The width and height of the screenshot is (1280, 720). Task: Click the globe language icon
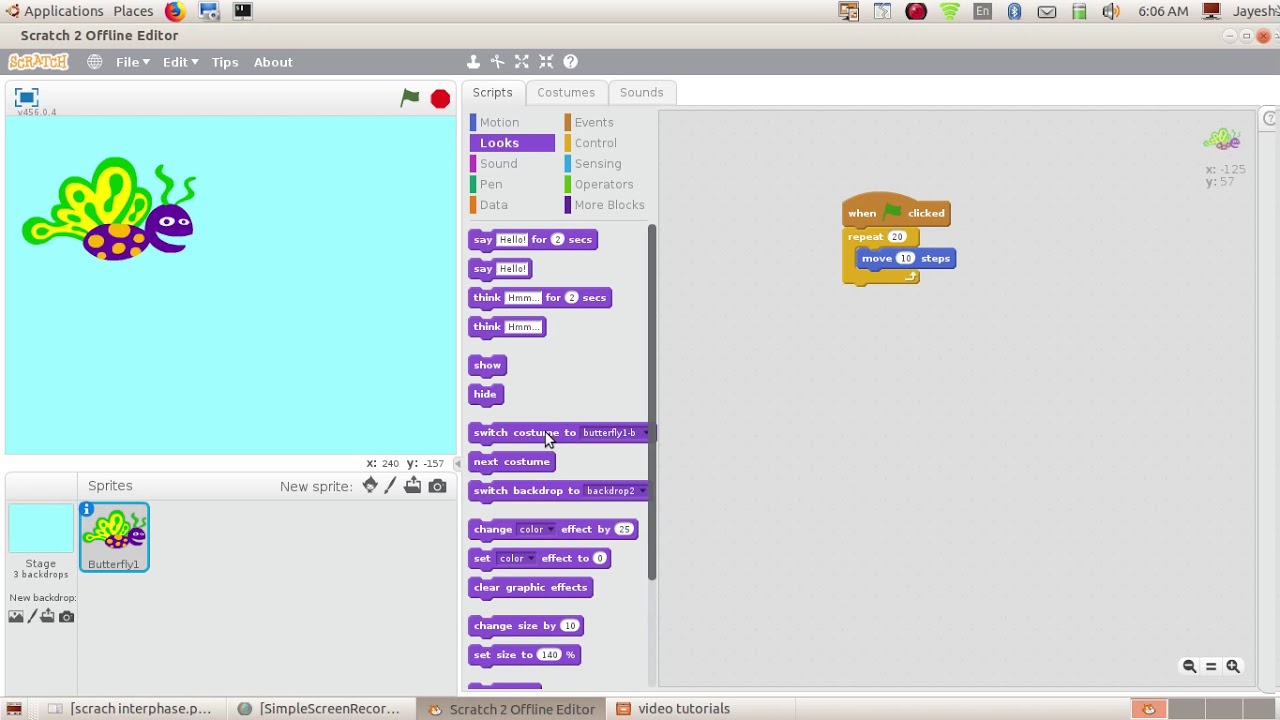tap(94, 62)
